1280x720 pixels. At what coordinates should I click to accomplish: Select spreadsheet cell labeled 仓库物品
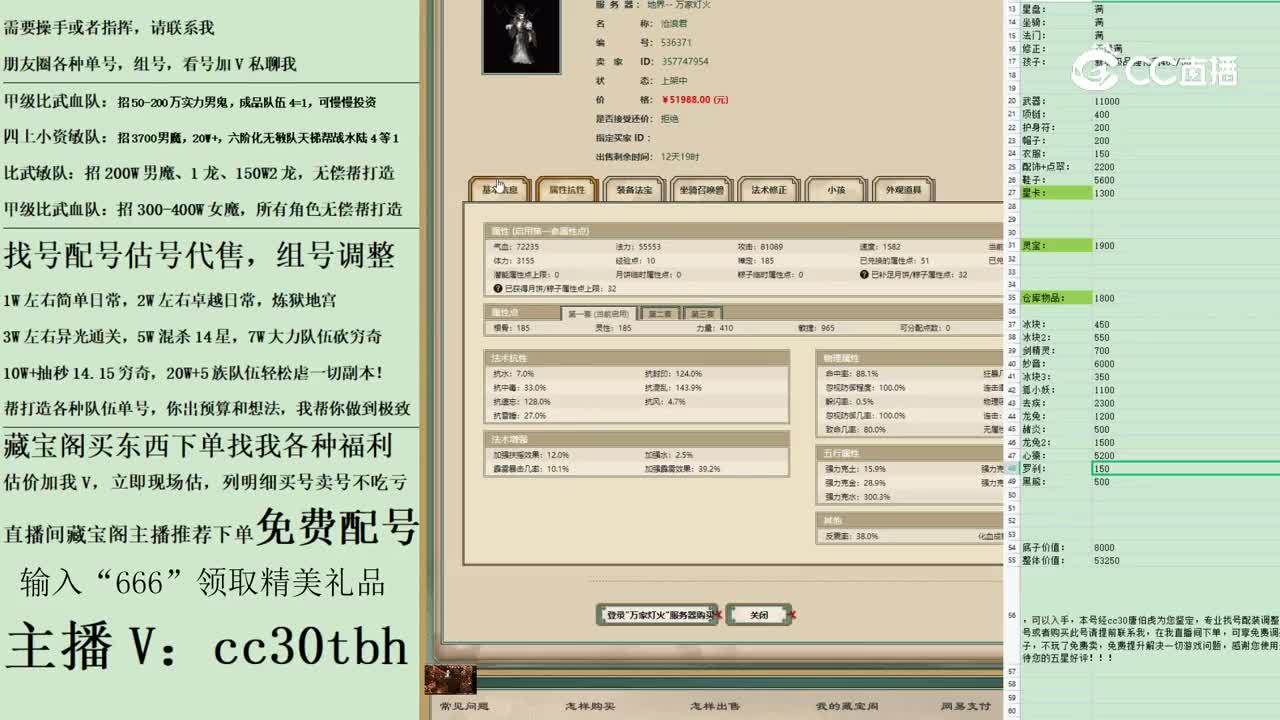[x=1056, y=298]
